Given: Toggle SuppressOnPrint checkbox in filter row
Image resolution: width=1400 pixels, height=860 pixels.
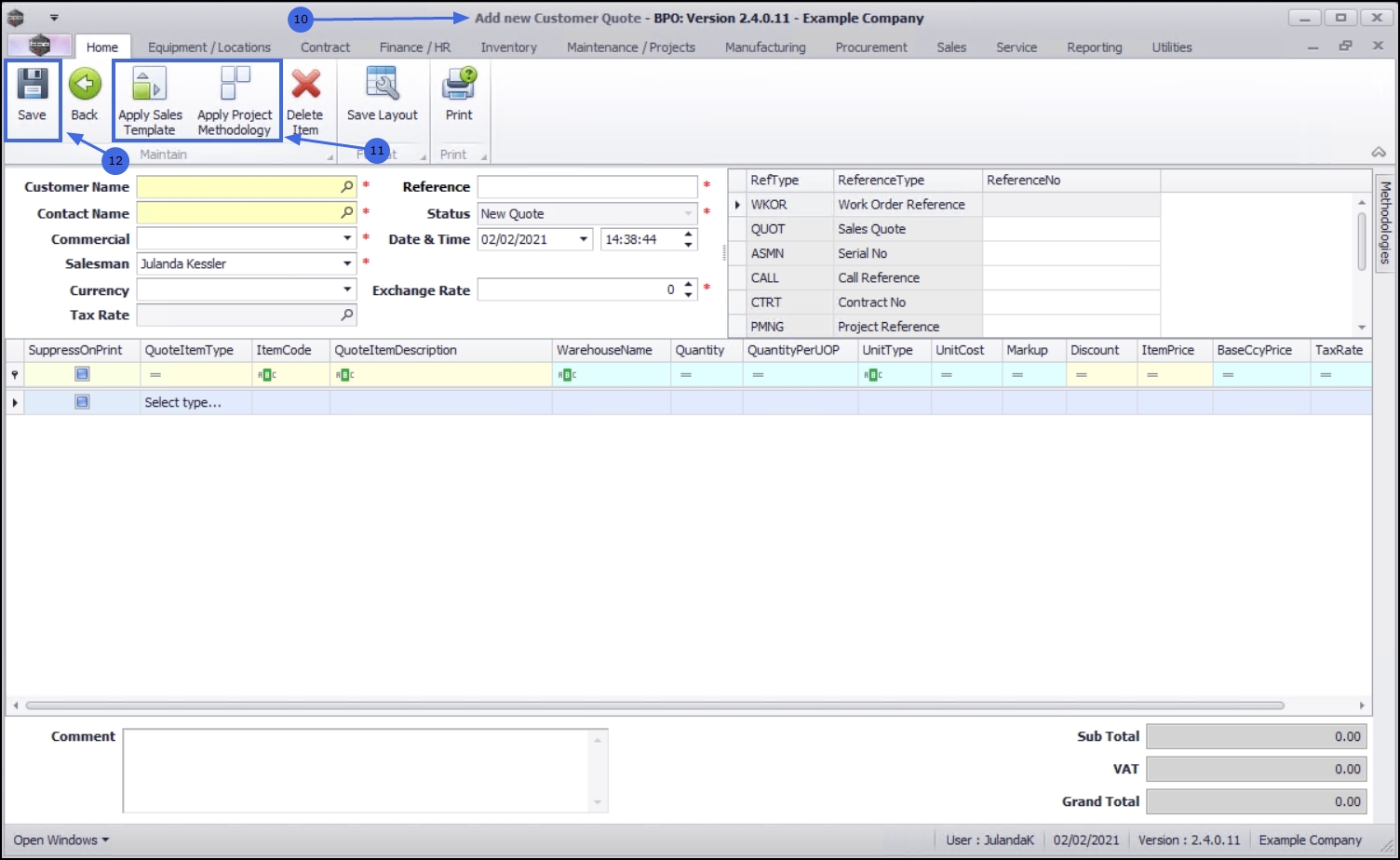Looking at the screenshot, I should pyautogui.click(x=82, y=374).
